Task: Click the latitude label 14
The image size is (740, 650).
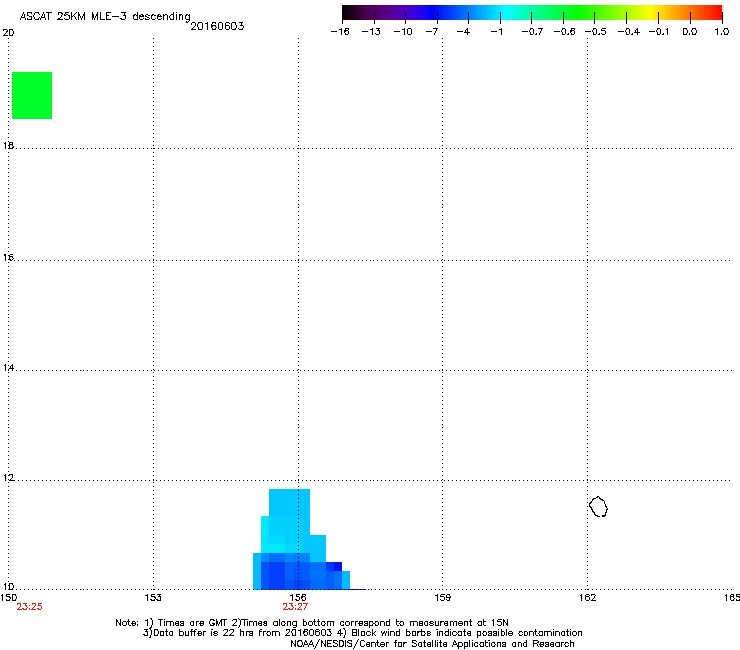Action: click(8, 367)
